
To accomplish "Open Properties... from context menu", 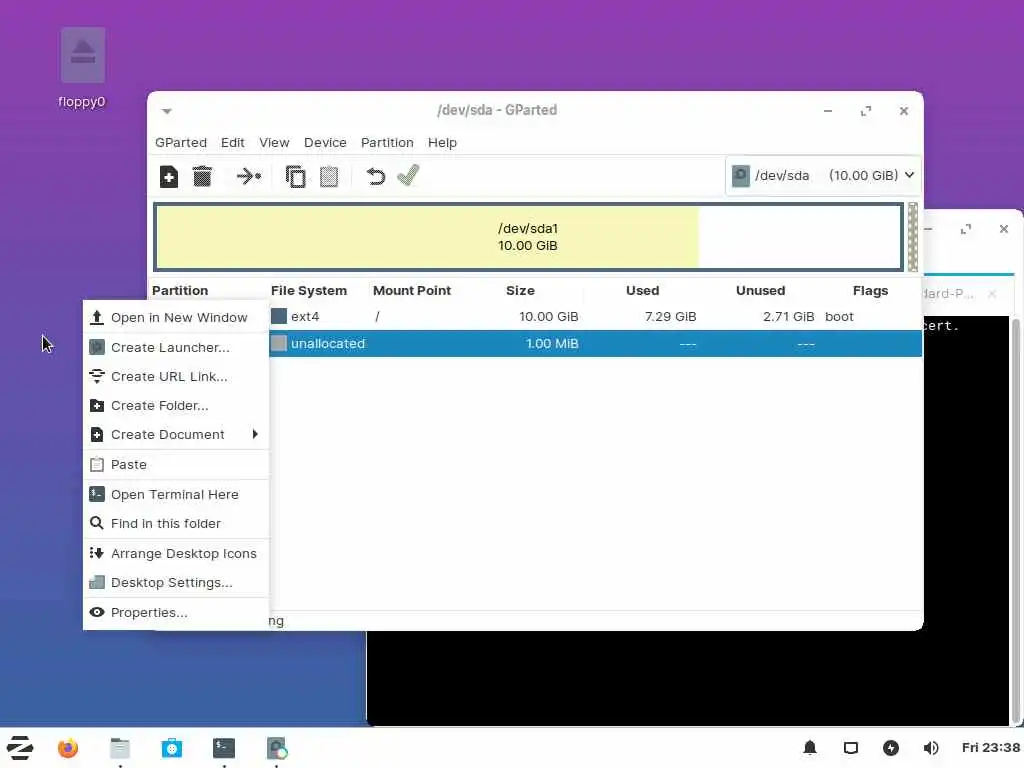I will point(176,613).
